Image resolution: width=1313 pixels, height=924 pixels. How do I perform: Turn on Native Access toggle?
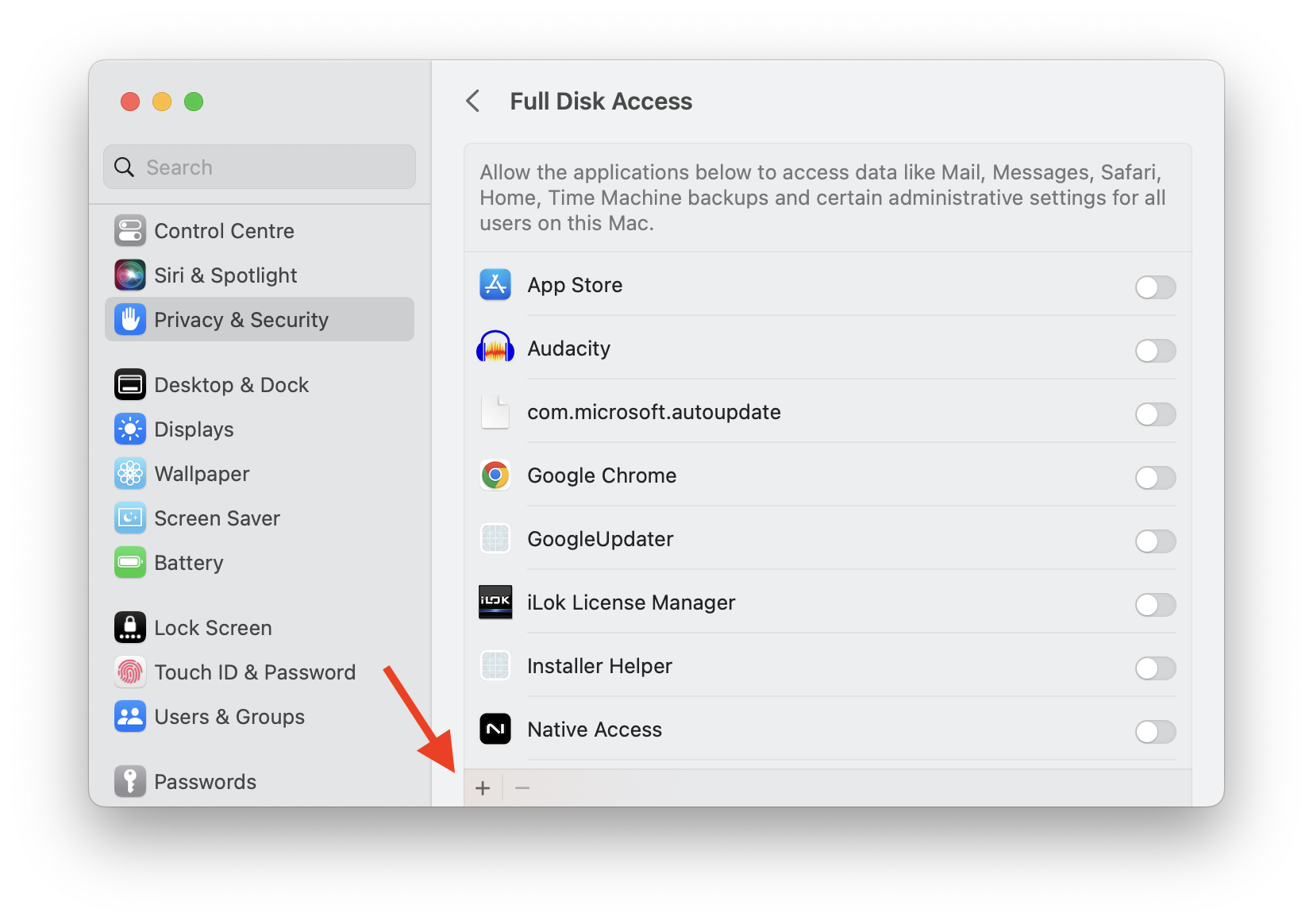1155,732
